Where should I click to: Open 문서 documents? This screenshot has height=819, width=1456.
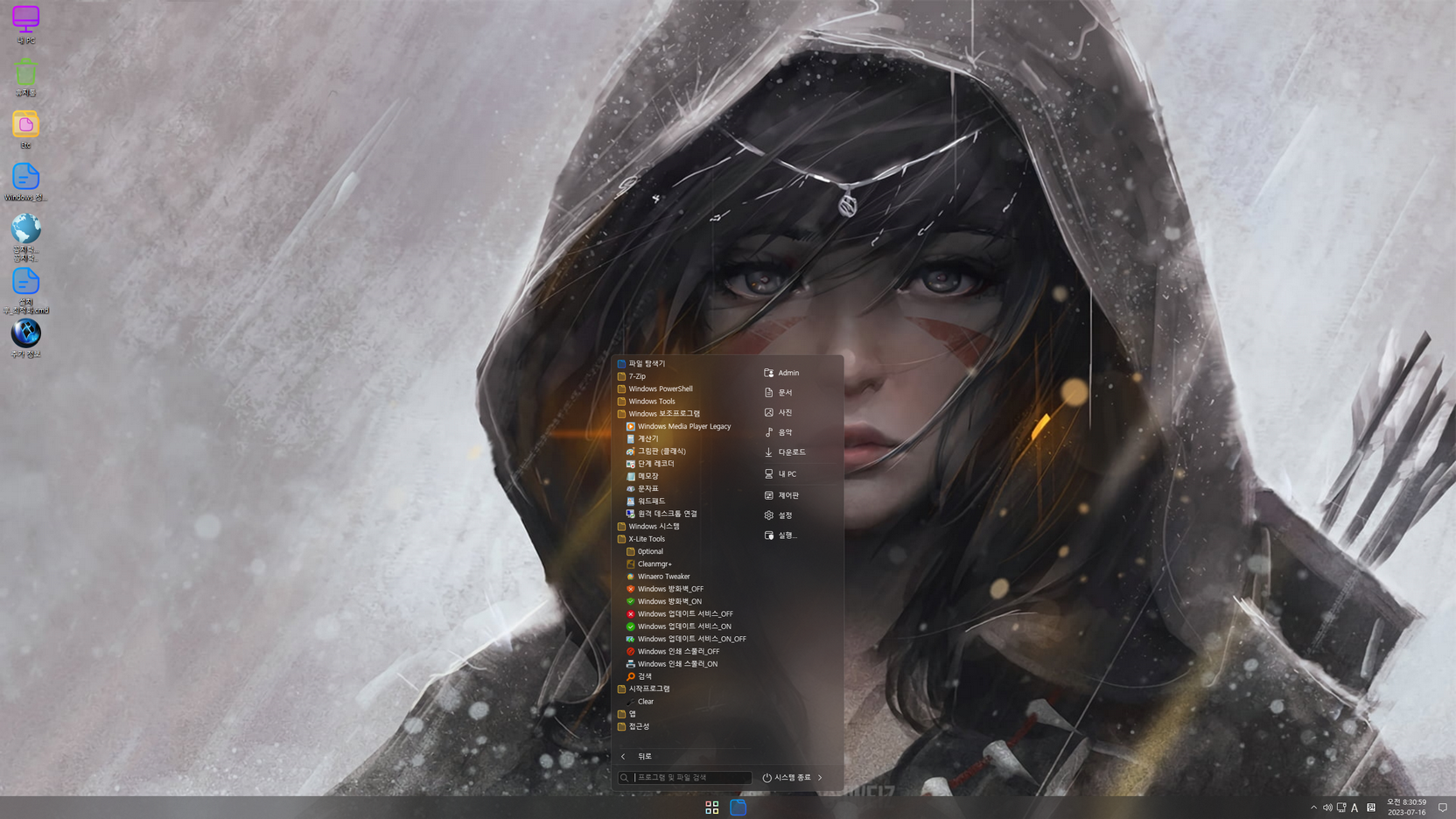778,393
